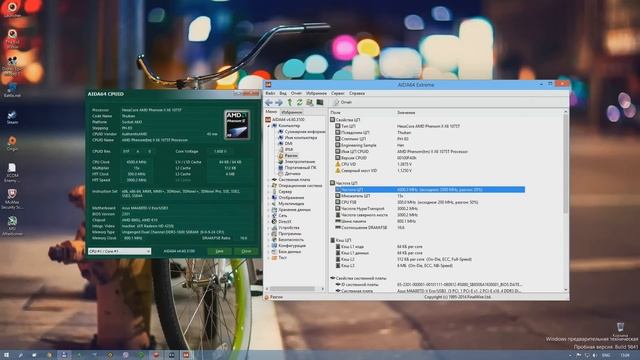Click the Back arrow in AIDA64 toolbar
The width and height of the screenshot is (640, 360).
pos(269,102)
